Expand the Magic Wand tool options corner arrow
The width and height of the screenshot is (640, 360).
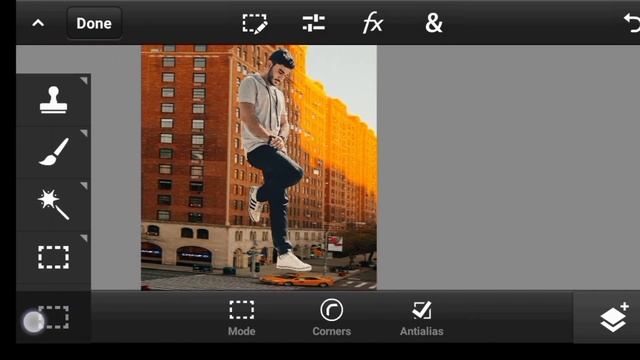pyautogui.click(x=84, y=186)
